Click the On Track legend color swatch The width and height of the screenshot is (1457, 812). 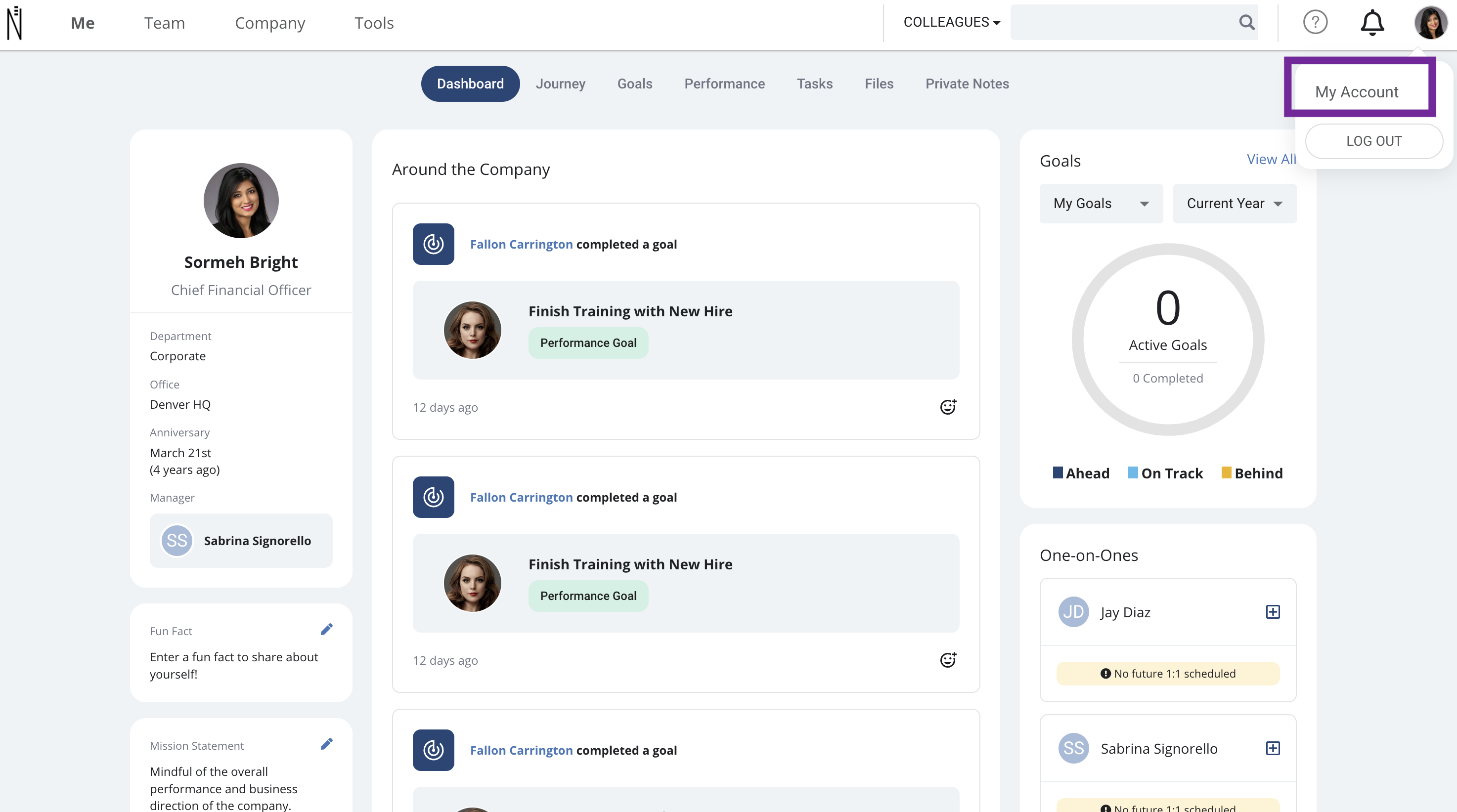[1132, 472]
